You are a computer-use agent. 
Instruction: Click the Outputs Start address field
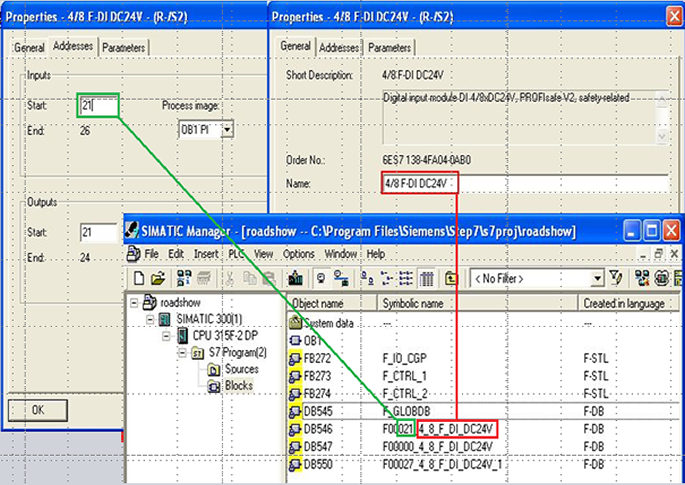98,232
